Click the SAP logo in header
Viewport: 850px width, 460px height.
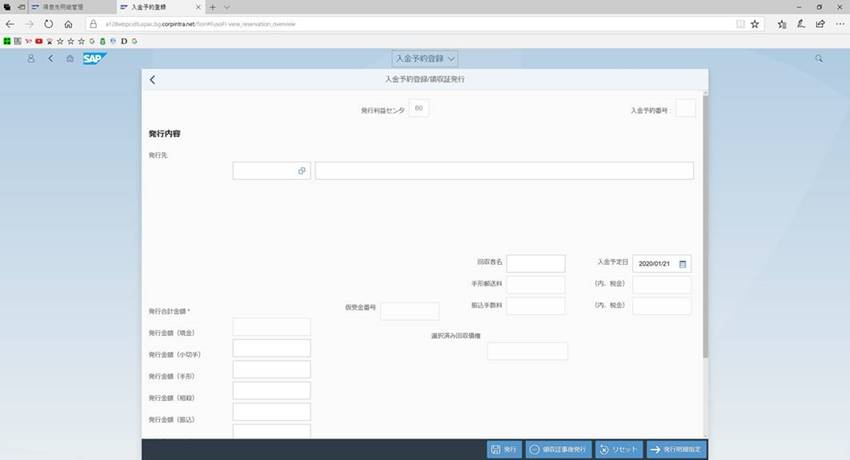click(x=94, y=59)
